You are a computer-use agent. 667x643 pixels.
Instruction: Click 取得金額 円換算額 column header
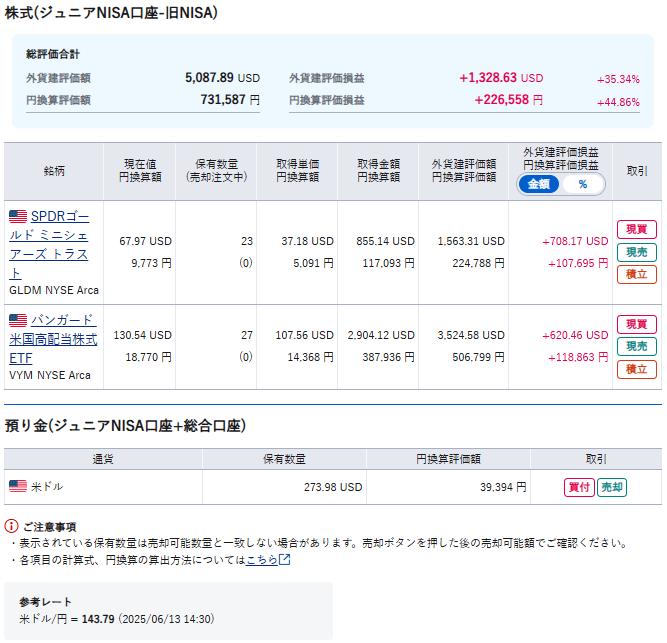tap(378, 171)
